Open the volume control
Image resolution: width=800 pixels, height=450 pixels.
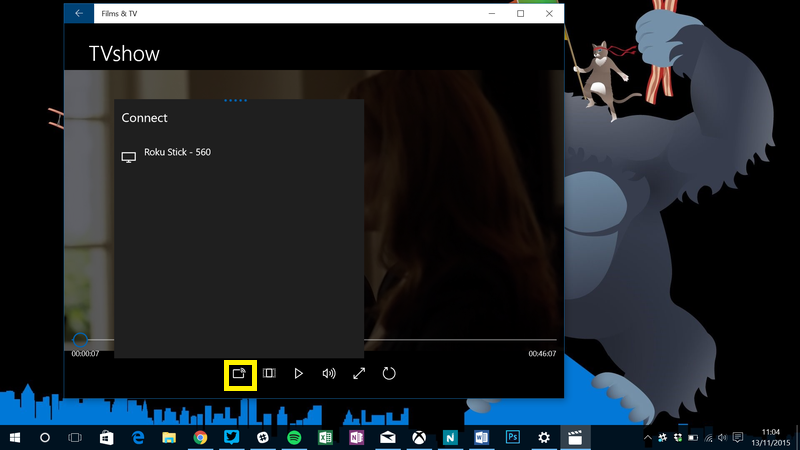pos(329,373)
